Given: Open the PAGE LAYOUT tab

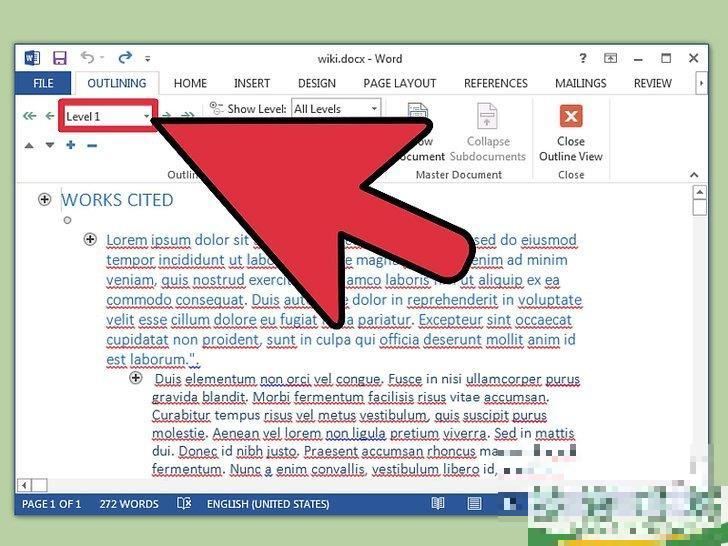Looking at the screenshot, I should tap(400, 83).
